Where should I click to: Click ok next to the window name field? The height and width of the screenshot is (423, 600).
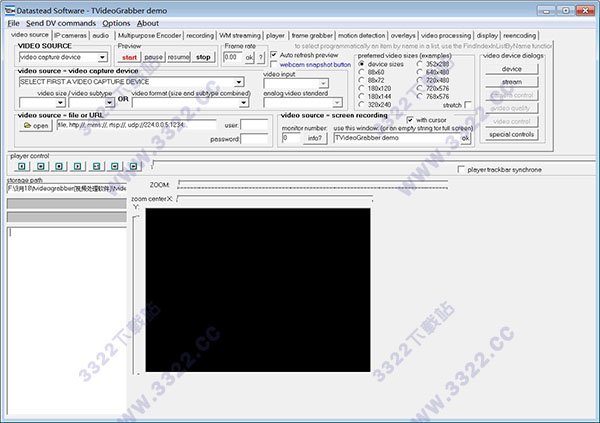tap(465, 138)
